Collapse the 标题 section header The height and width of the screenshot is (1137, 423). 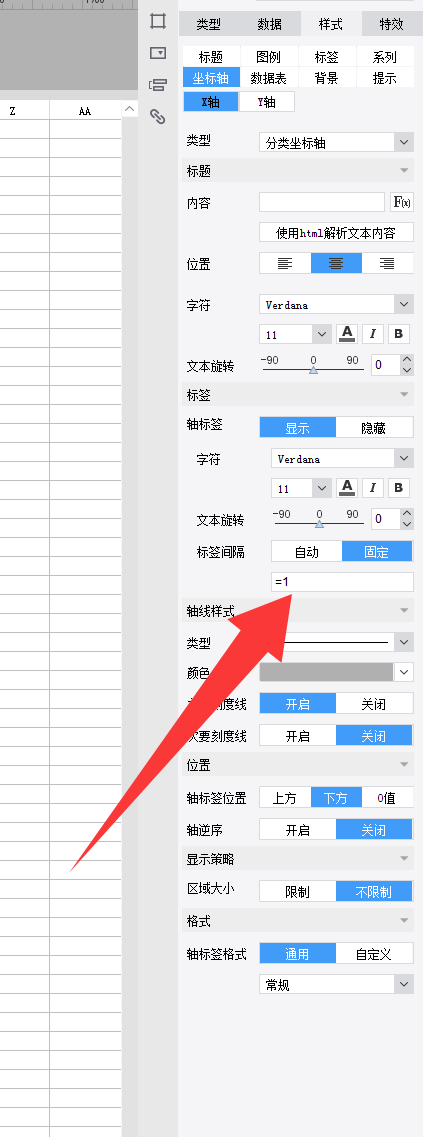coord(297,171)
